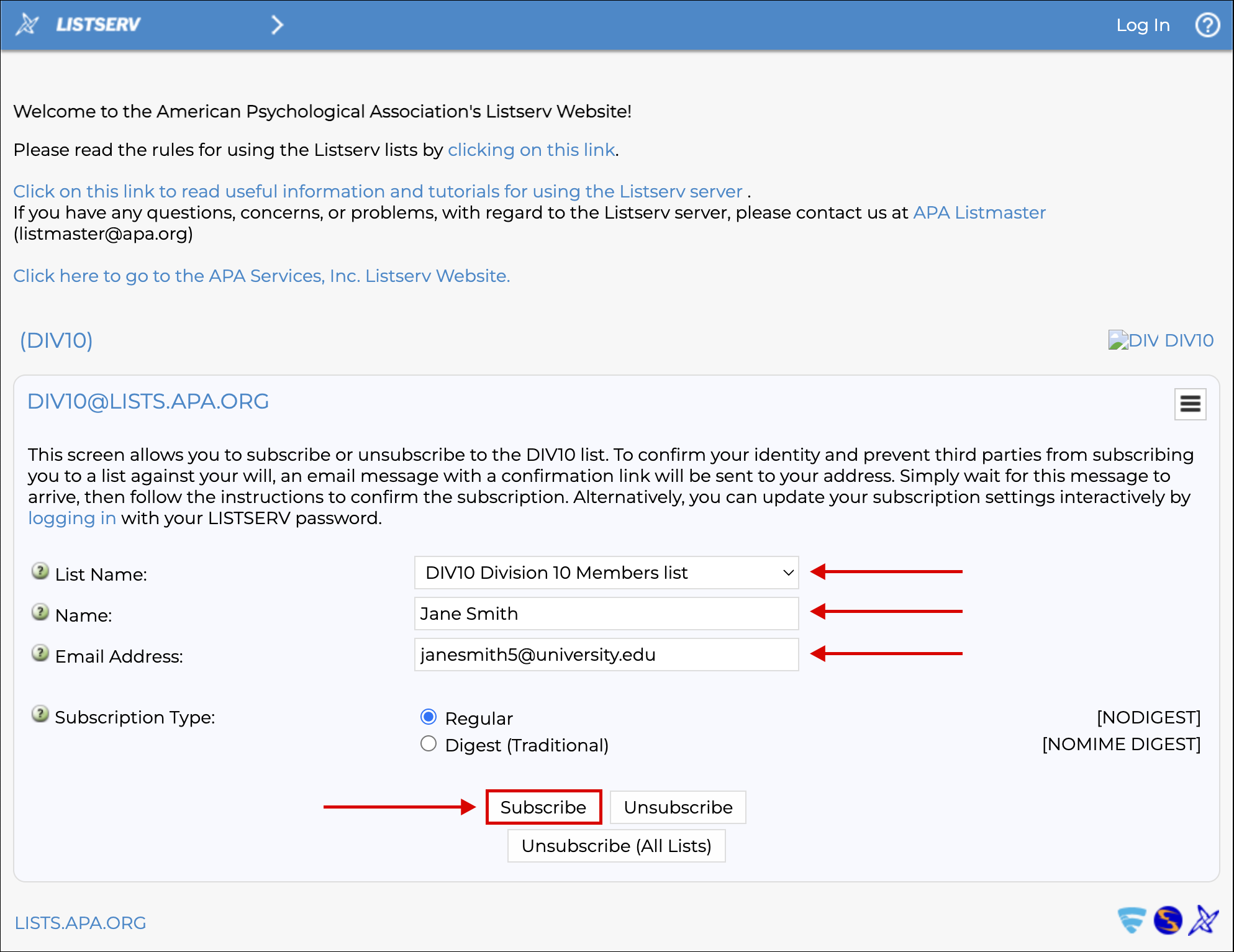This screenshot has width=1234, height=952.
Task: Click the [NODIGEST] text label
Action: (1148, 717)
